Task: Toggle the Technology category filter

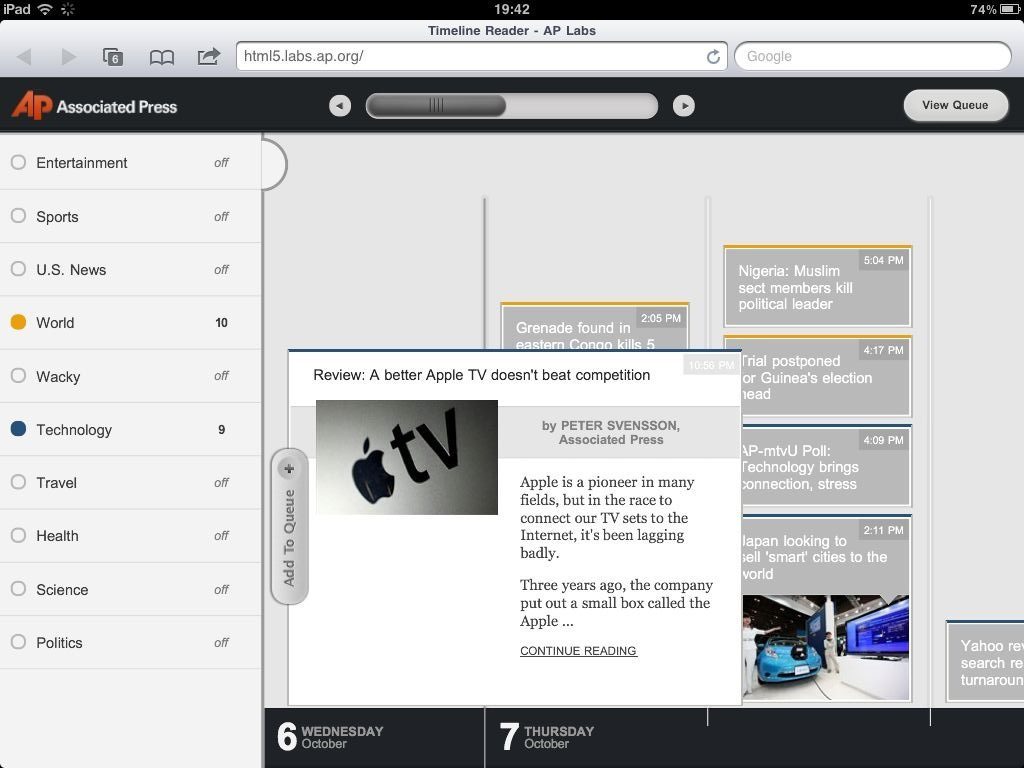Action: click(130, 429)
